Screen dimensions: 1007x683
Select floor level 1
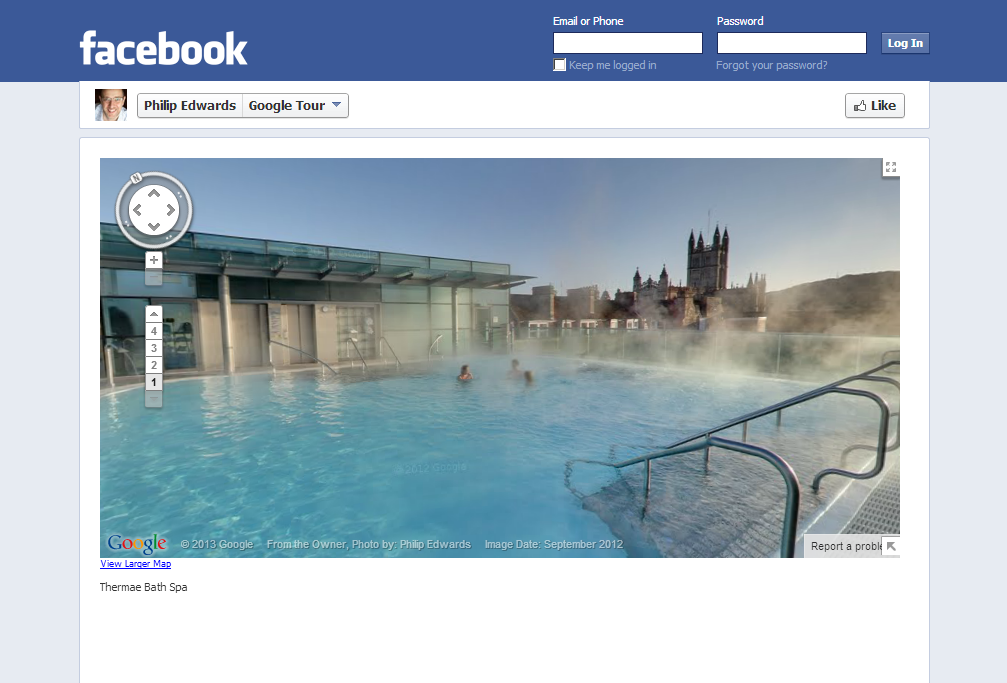tap(153, 382)
